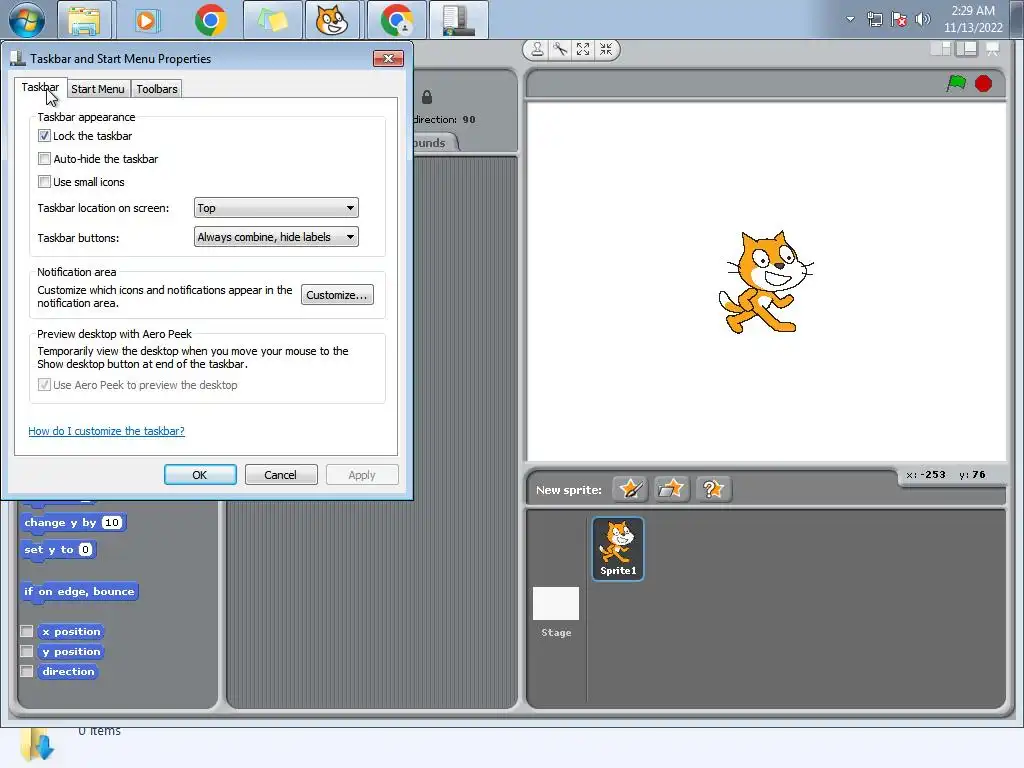Viewport: 1024px width, 768px height.
Task: Click the cat sprite on the stage
Action: tap(765, 282)
